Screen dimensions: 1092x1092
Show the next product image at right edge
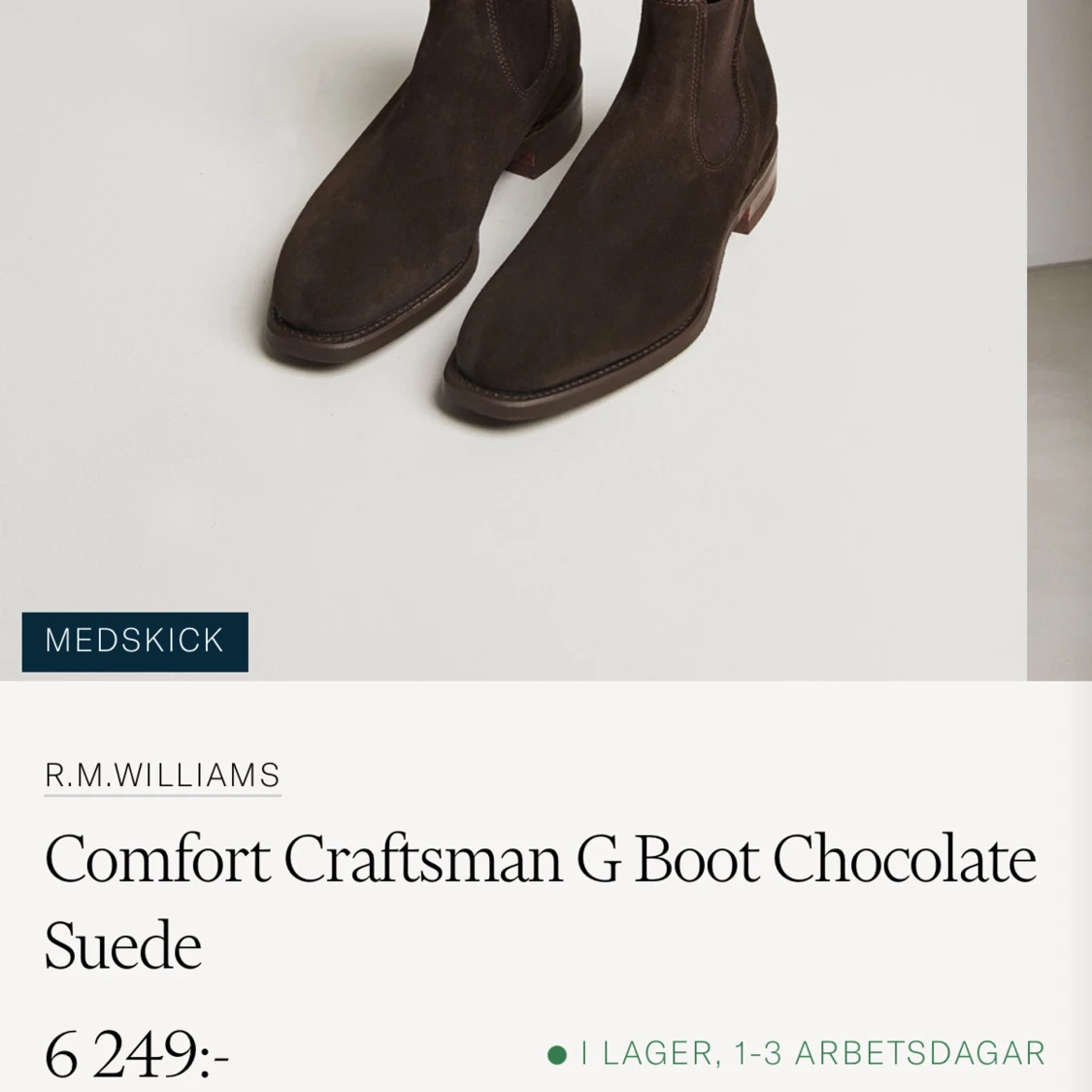[x=1059, y=340]
